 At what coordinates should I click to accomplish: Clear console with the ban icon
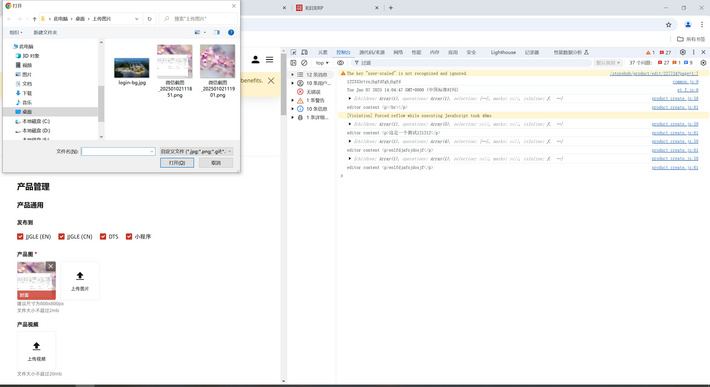pyautogui.click(x=304, y=63)
